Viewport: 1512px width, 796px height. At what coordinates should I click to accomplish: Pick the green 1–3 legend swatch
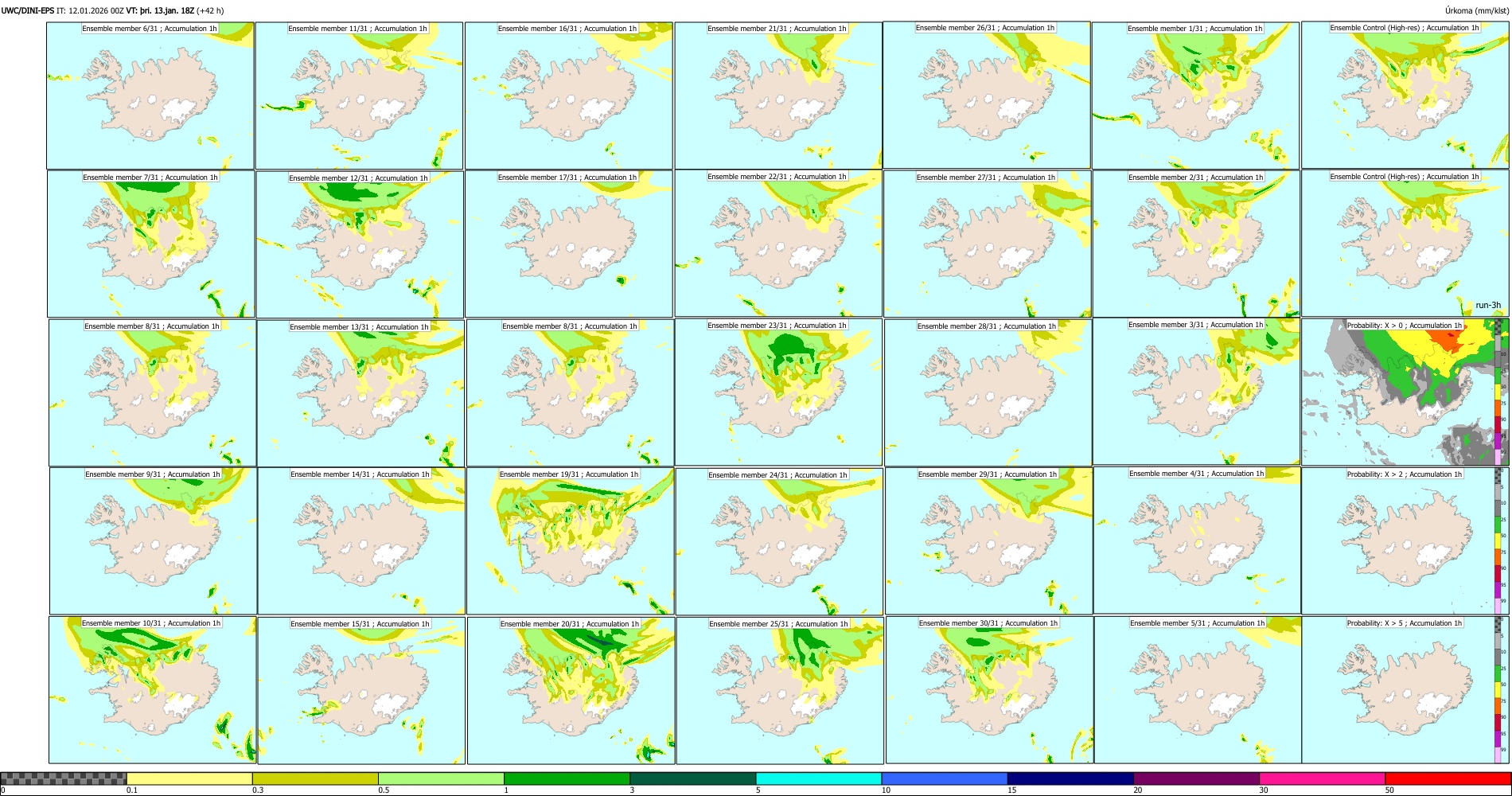coord(567,778)
